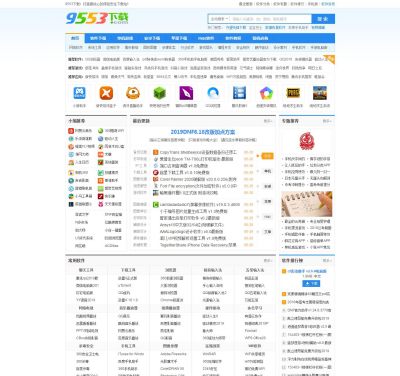
Task: Click the blue download button in ranking panel
Action: click(x=311, y=283)
